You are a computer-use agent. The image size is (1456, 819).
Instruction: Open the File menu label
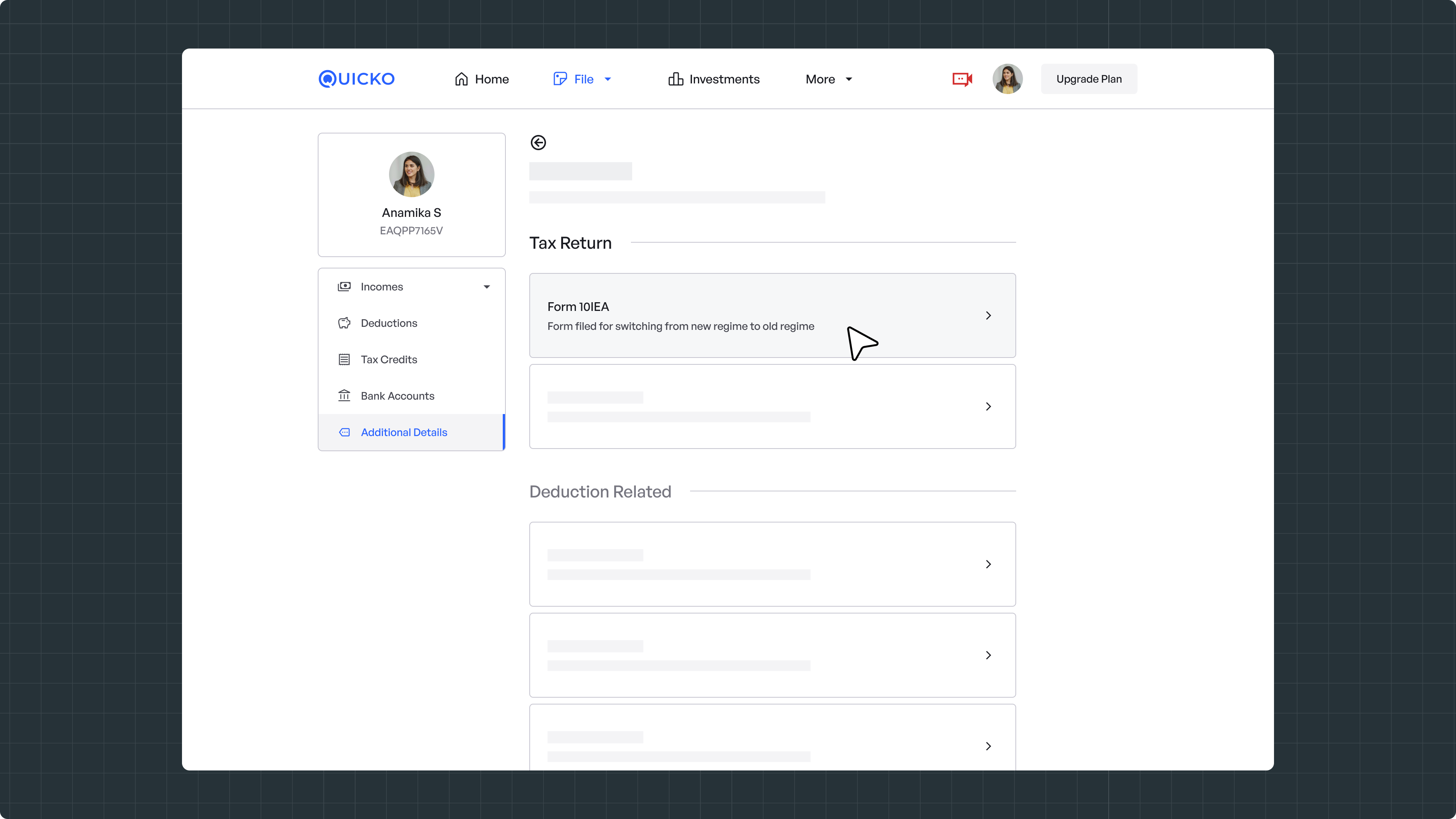(x=584, y=79)
